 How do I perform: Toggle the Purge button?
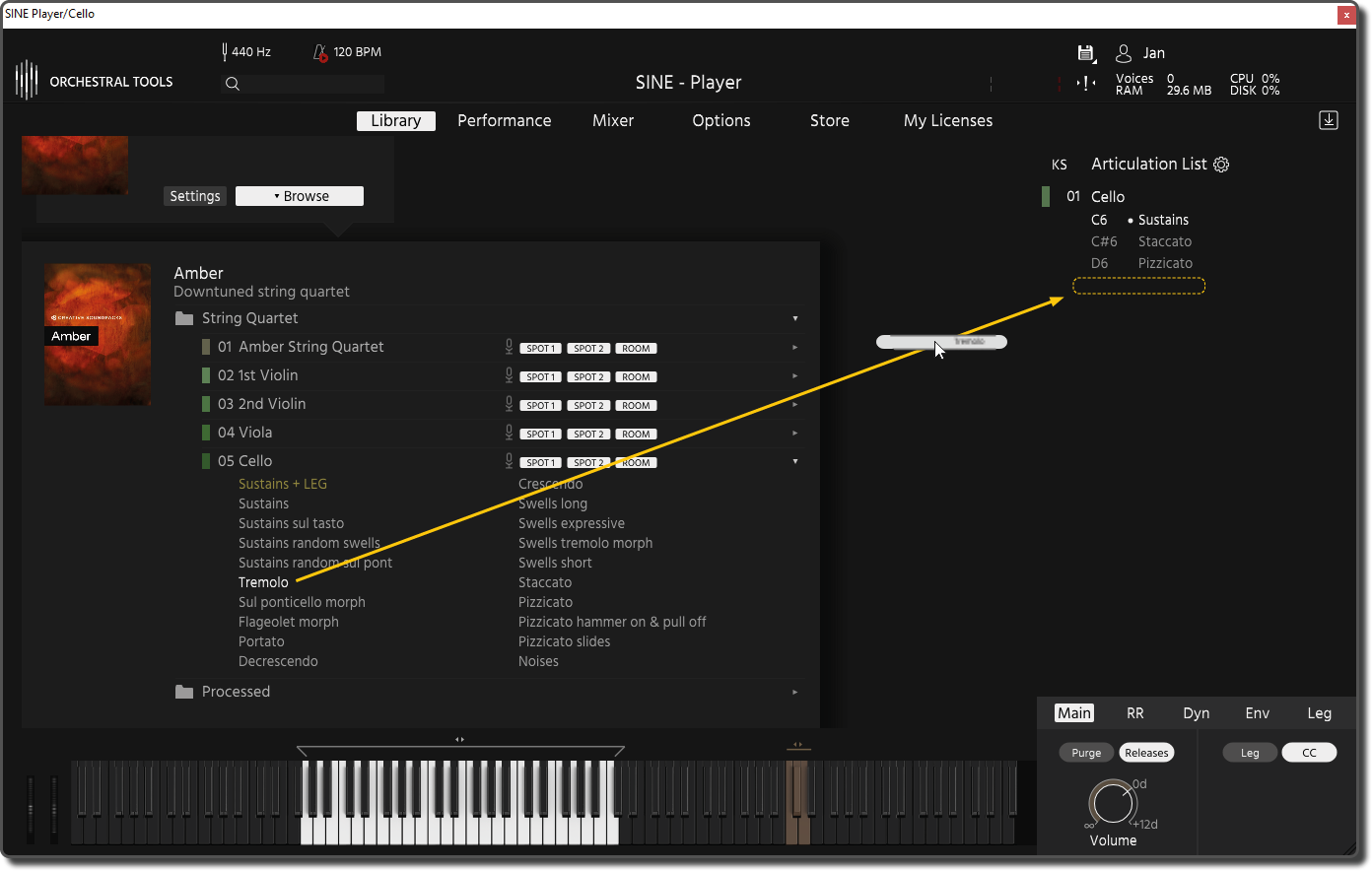(1086, 753)
